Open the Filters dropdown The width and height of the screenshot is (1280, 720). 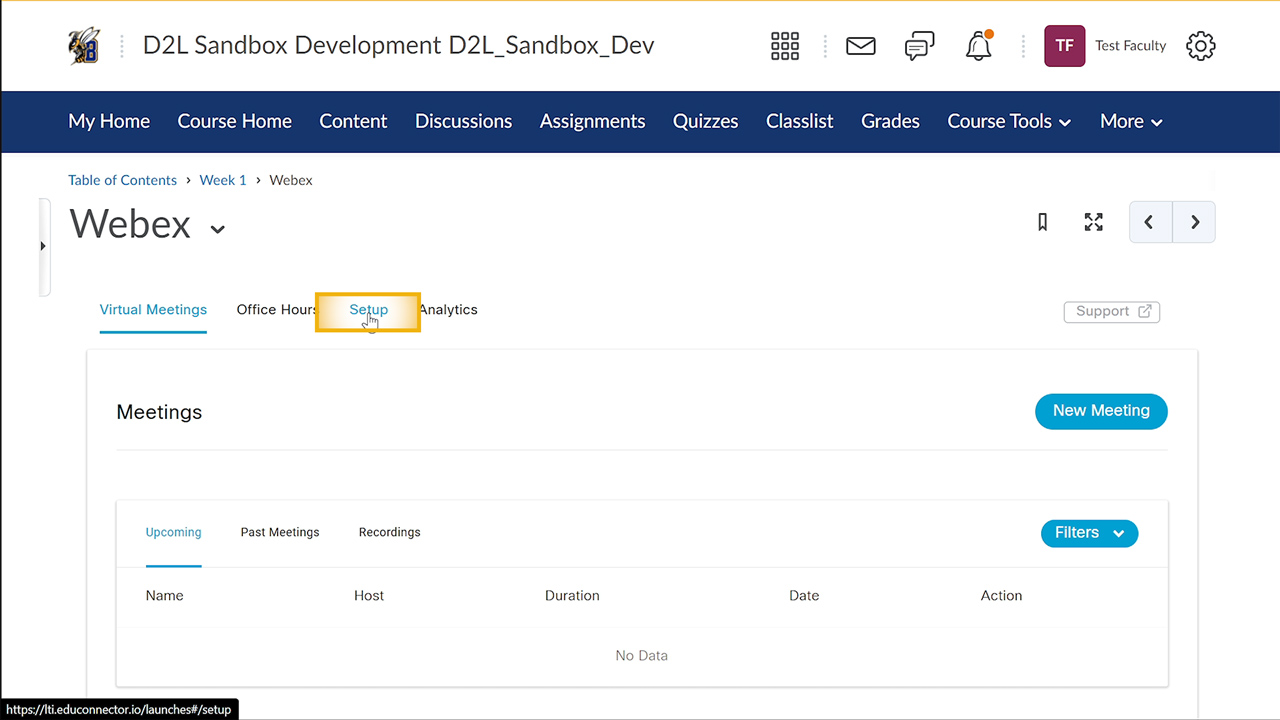click(x=1089, y=533)
